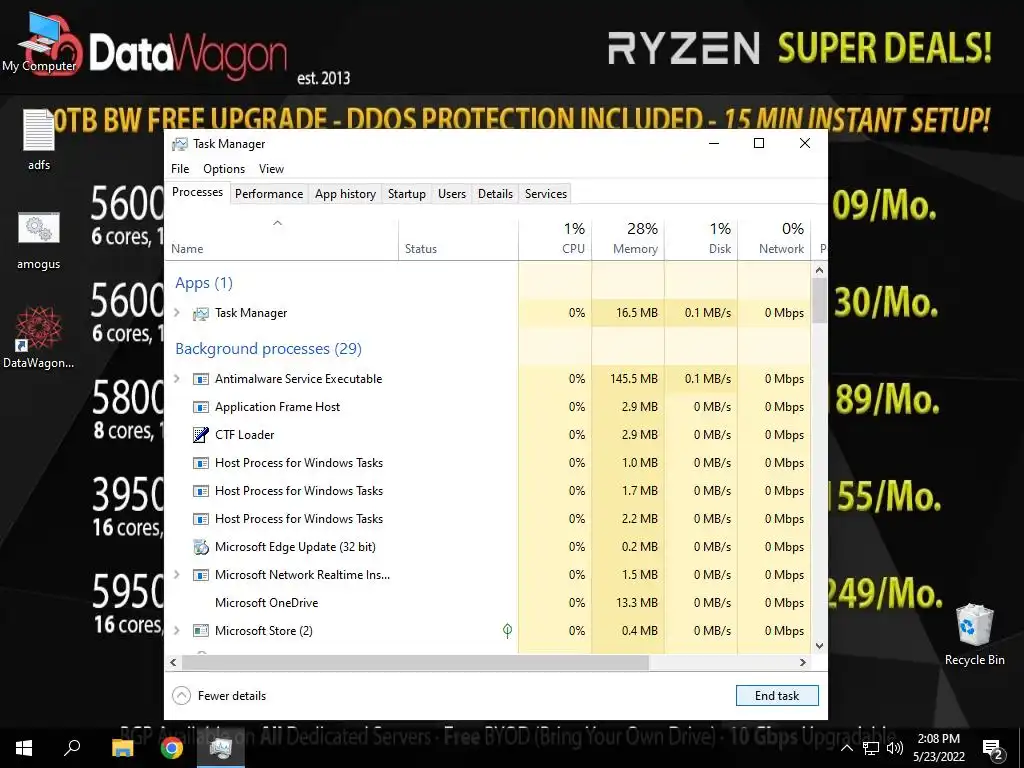Open the notification action center
The height and width of the screenshot is (768, 1024).
(993, 748)
